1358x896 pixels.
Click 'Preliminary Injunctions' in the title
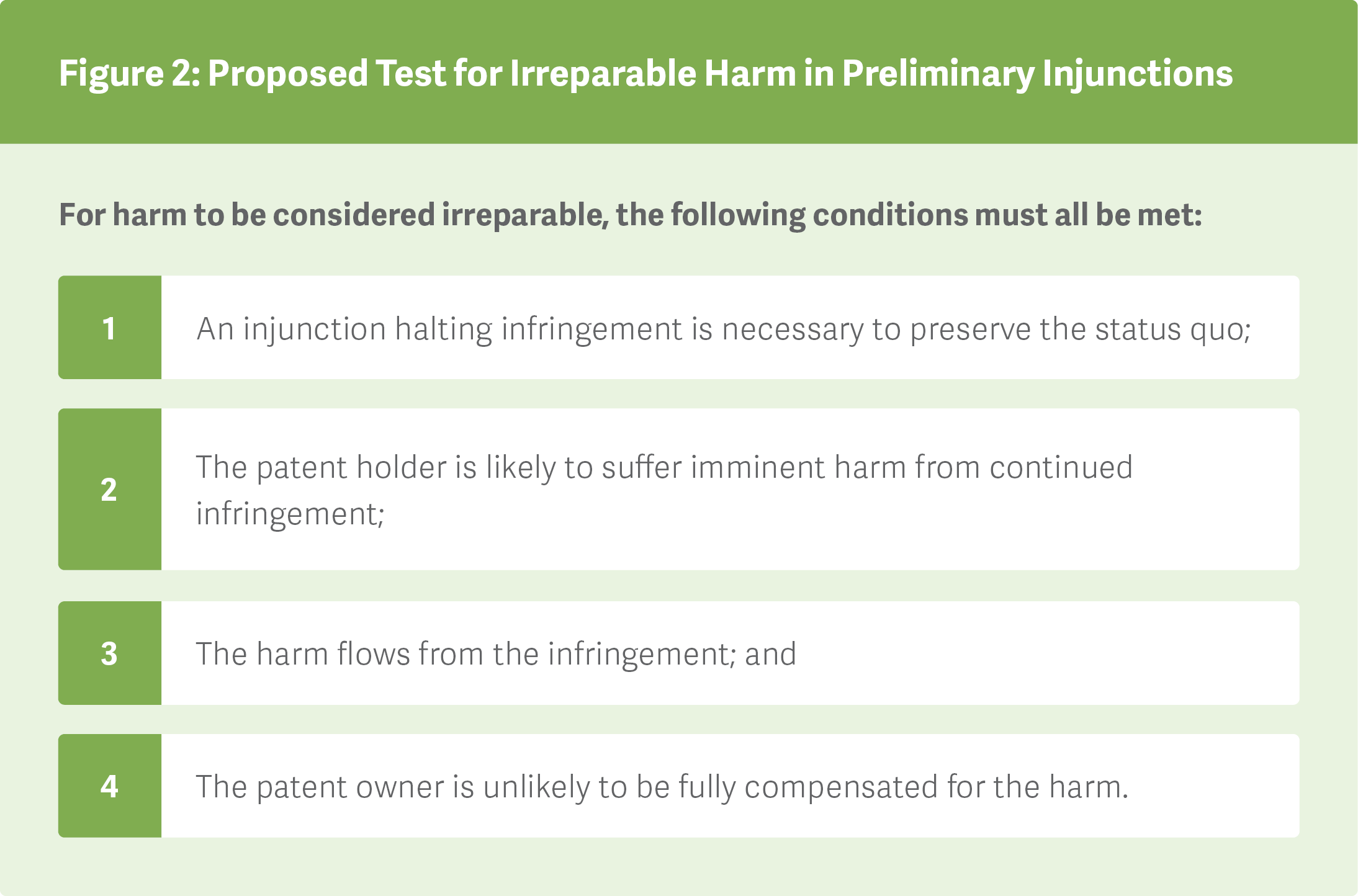pyautogui.click(x=1036, y=73)
